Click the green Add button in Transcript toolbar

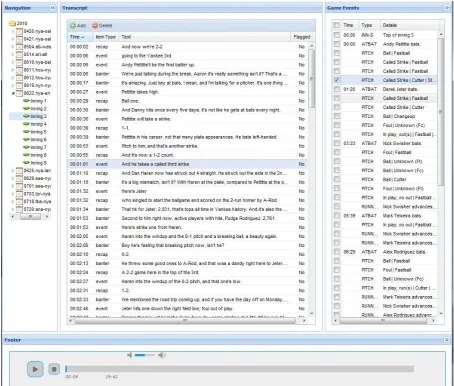coord(78,25)
